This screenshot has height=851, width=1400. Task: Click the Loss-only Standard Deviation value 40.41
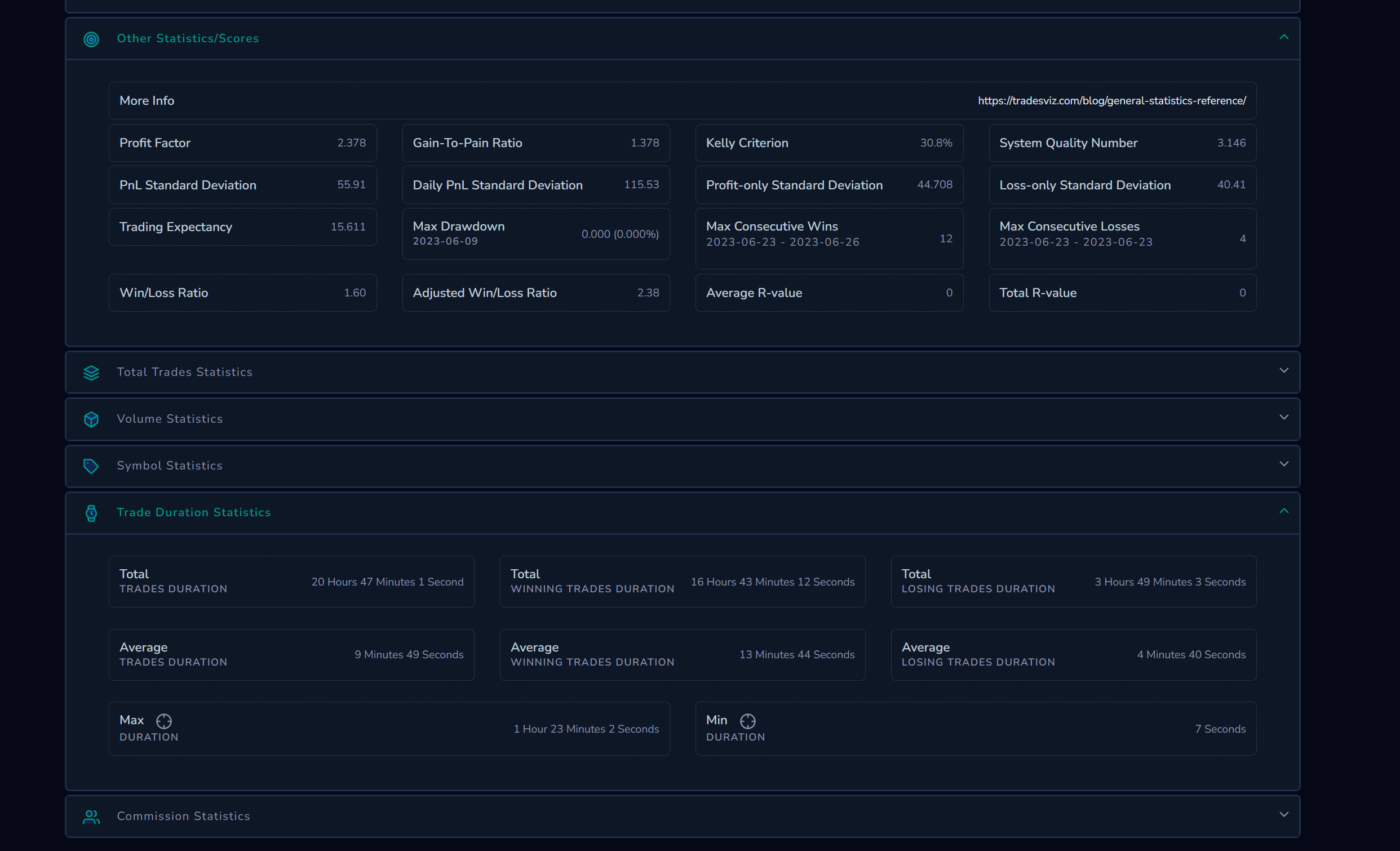(x=1231, y=185)
